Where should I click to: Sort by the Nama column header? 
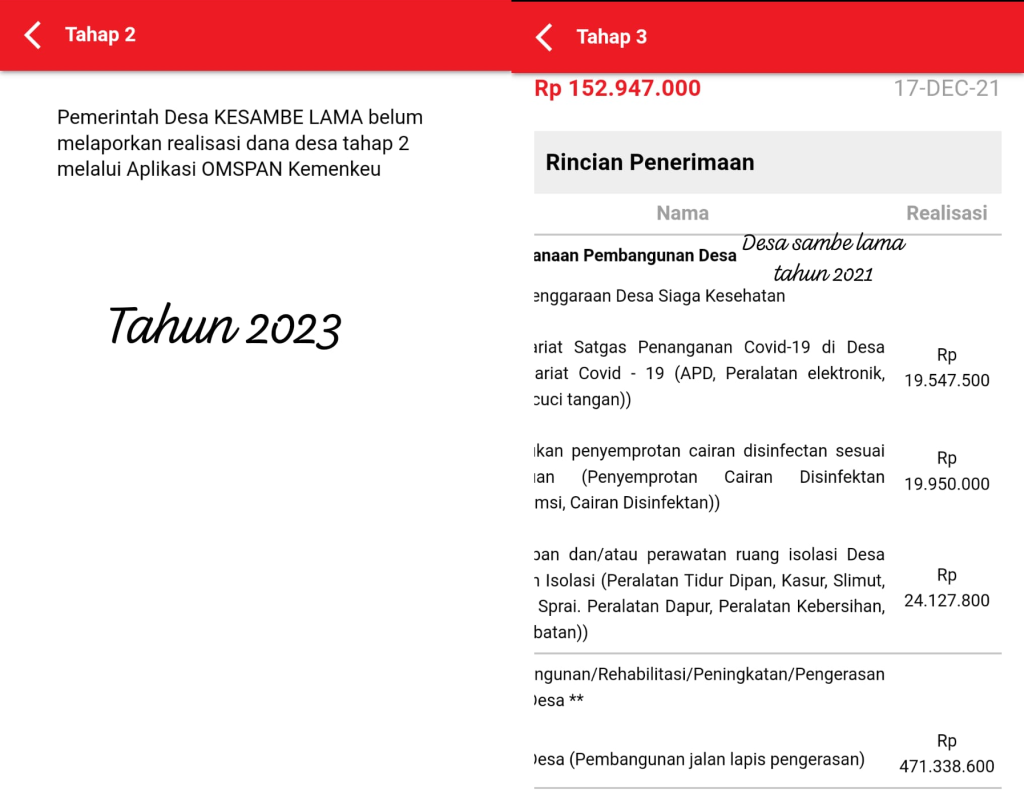coord(682,213)
